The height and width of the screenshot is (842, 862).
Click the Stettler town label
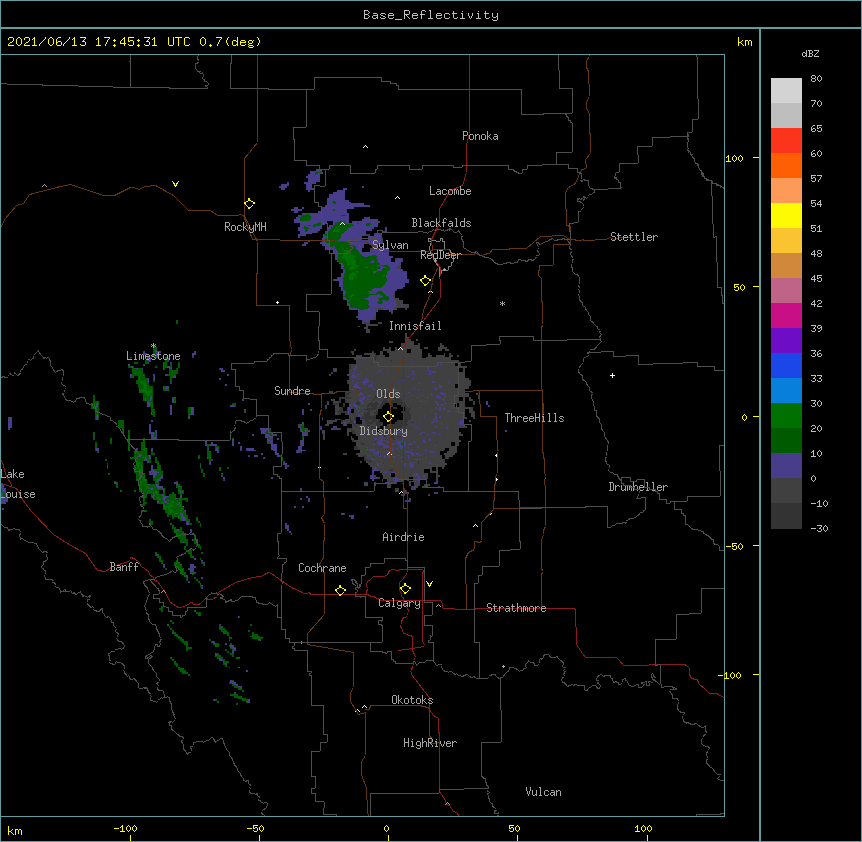[634, 237]
